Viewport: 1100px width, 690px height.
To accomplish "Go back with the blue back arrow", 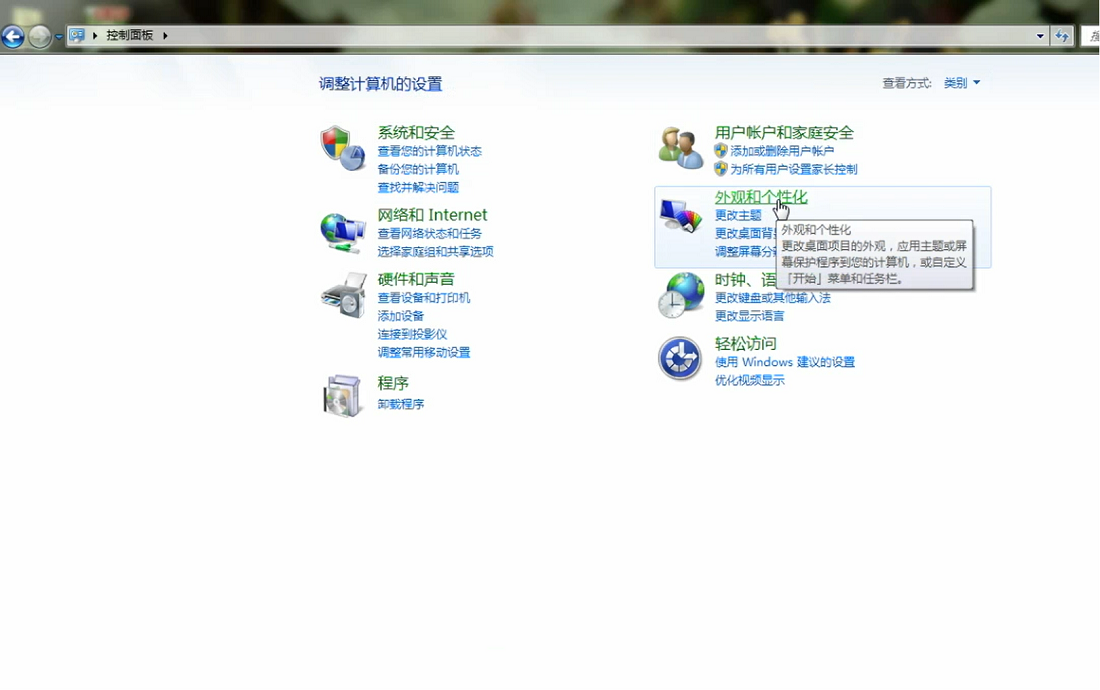I will 13,36.
